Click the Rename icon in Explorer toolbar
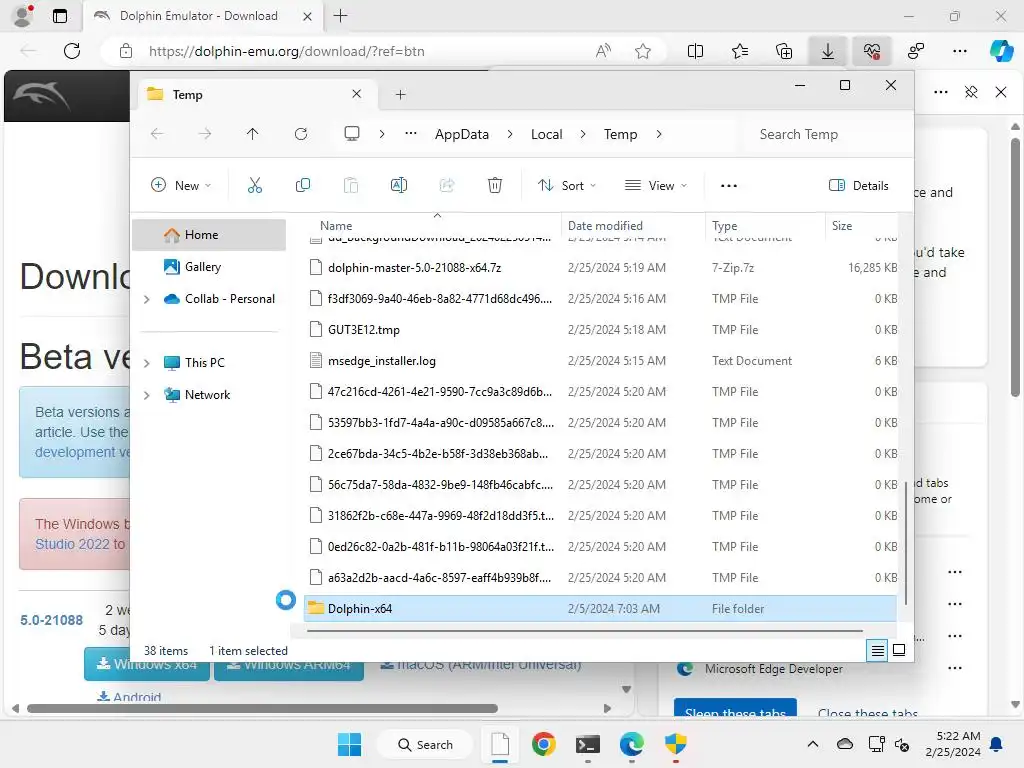 tap(398, 185)
